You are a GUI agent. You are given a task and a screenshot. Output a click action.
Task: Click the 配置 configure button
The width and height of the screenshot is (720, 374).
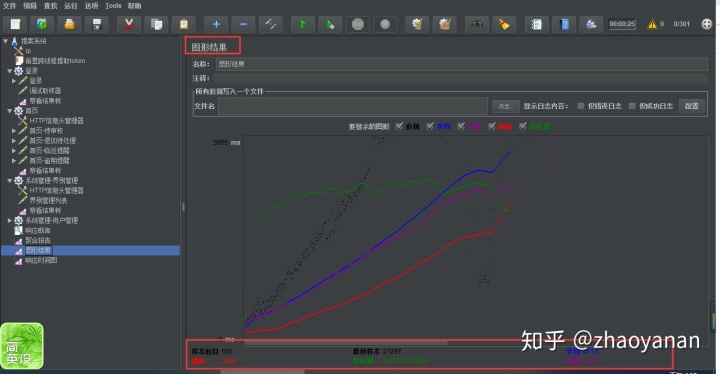692,106
